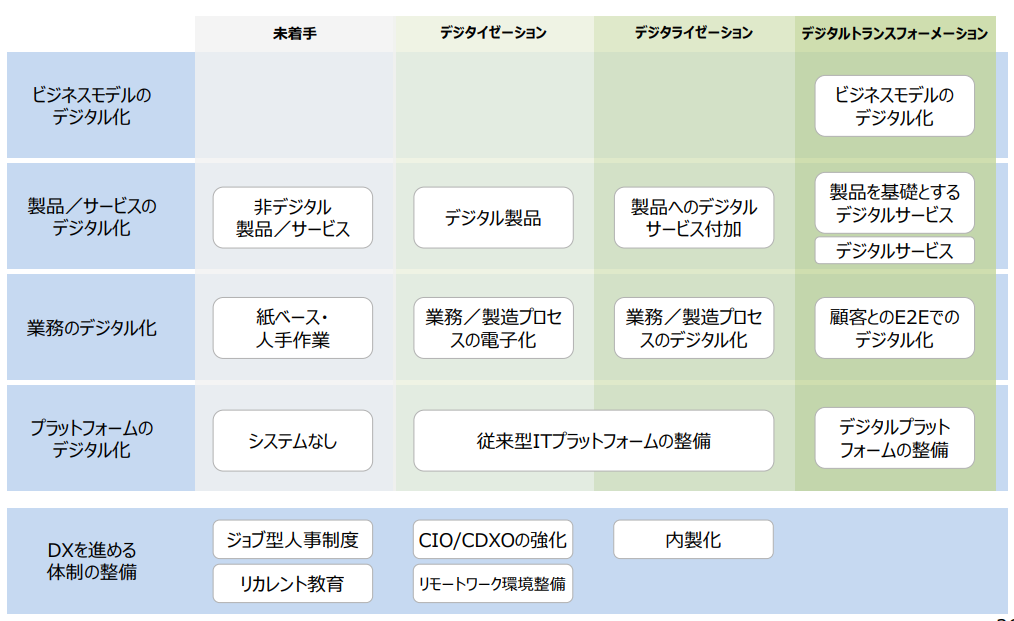
Task: Click the 製品へのデジタルサービス付加 box
Action: click(x=693, y=218)
